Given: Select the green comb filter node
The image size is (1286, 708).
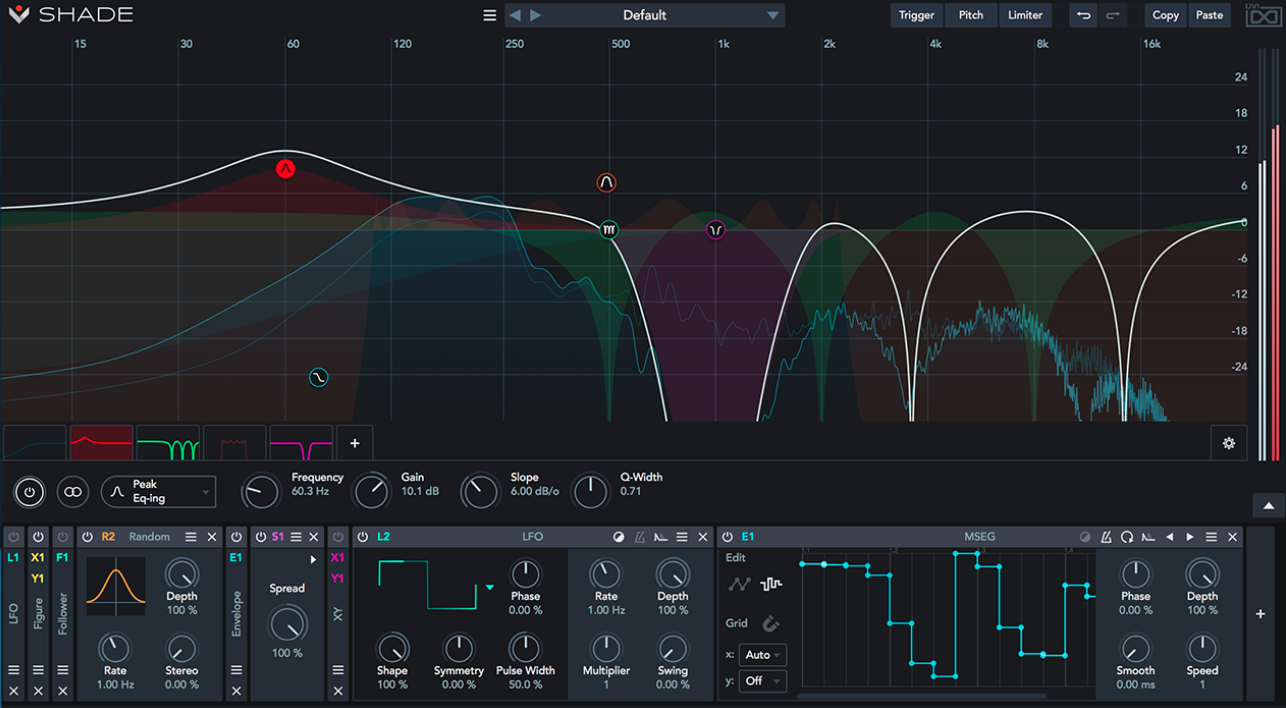Looking at the screenshot, I should pyautogui.click(x=609, y=230).
